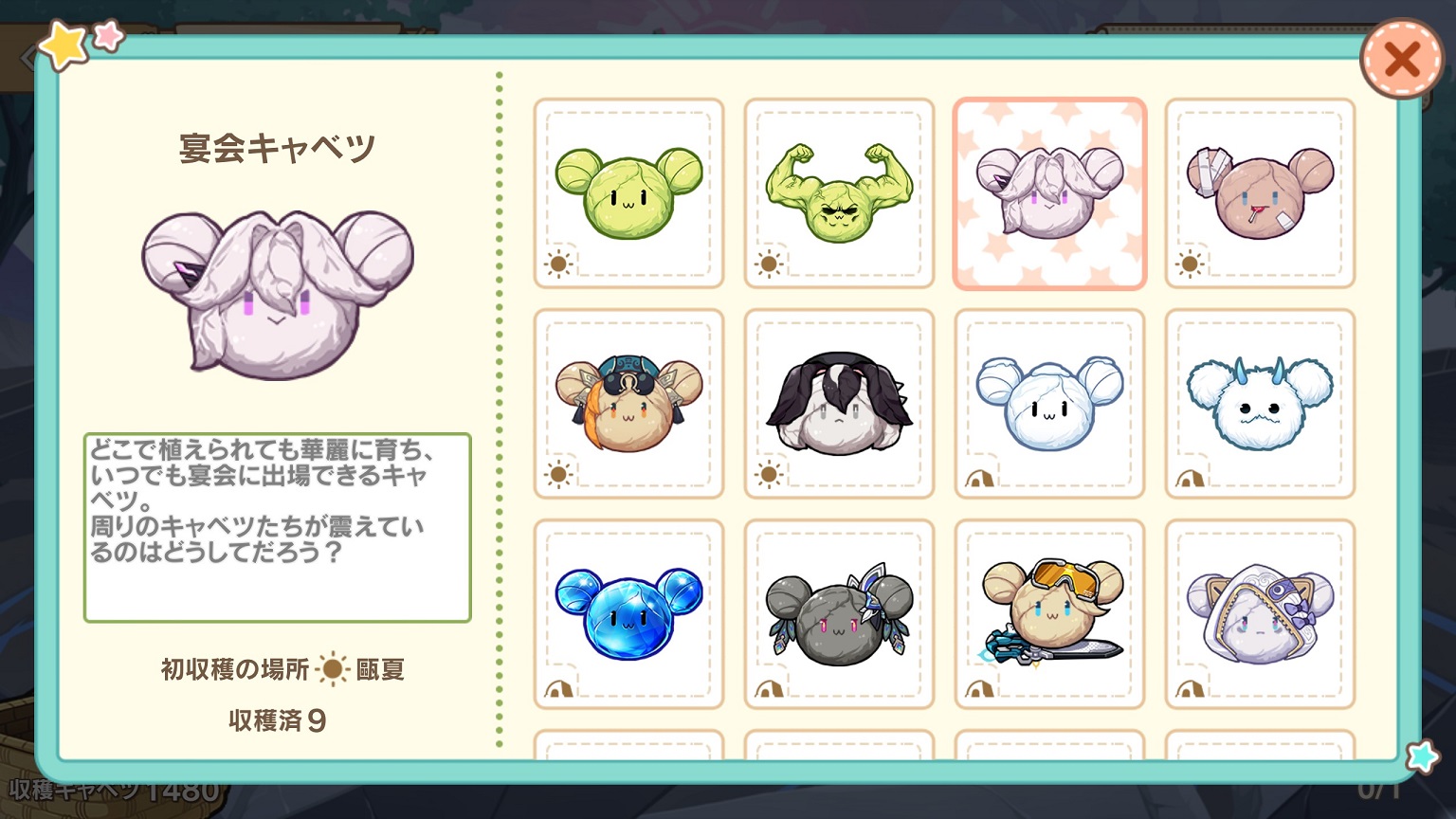Select the fluffy white cabbage with blue horns

[1260, 404]
